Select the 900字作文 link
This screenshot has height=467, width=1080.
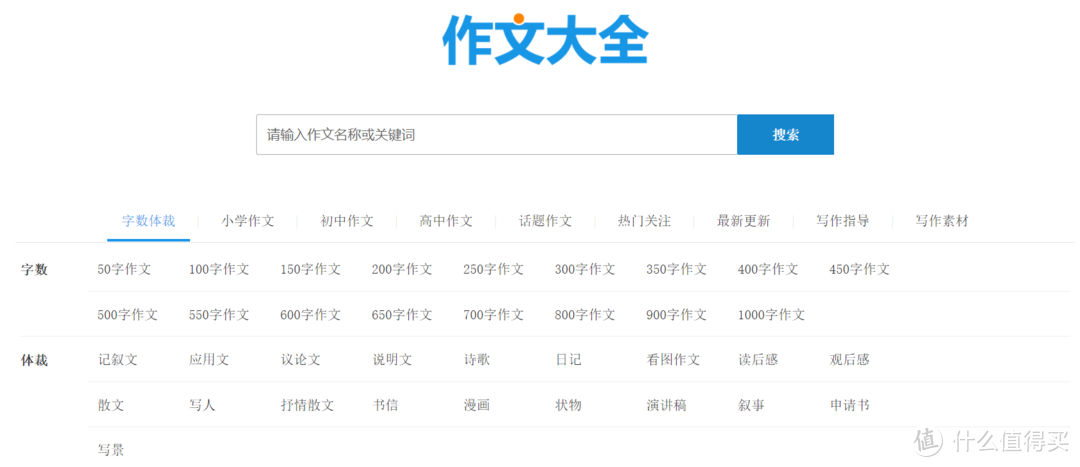[x=676, y=315]
